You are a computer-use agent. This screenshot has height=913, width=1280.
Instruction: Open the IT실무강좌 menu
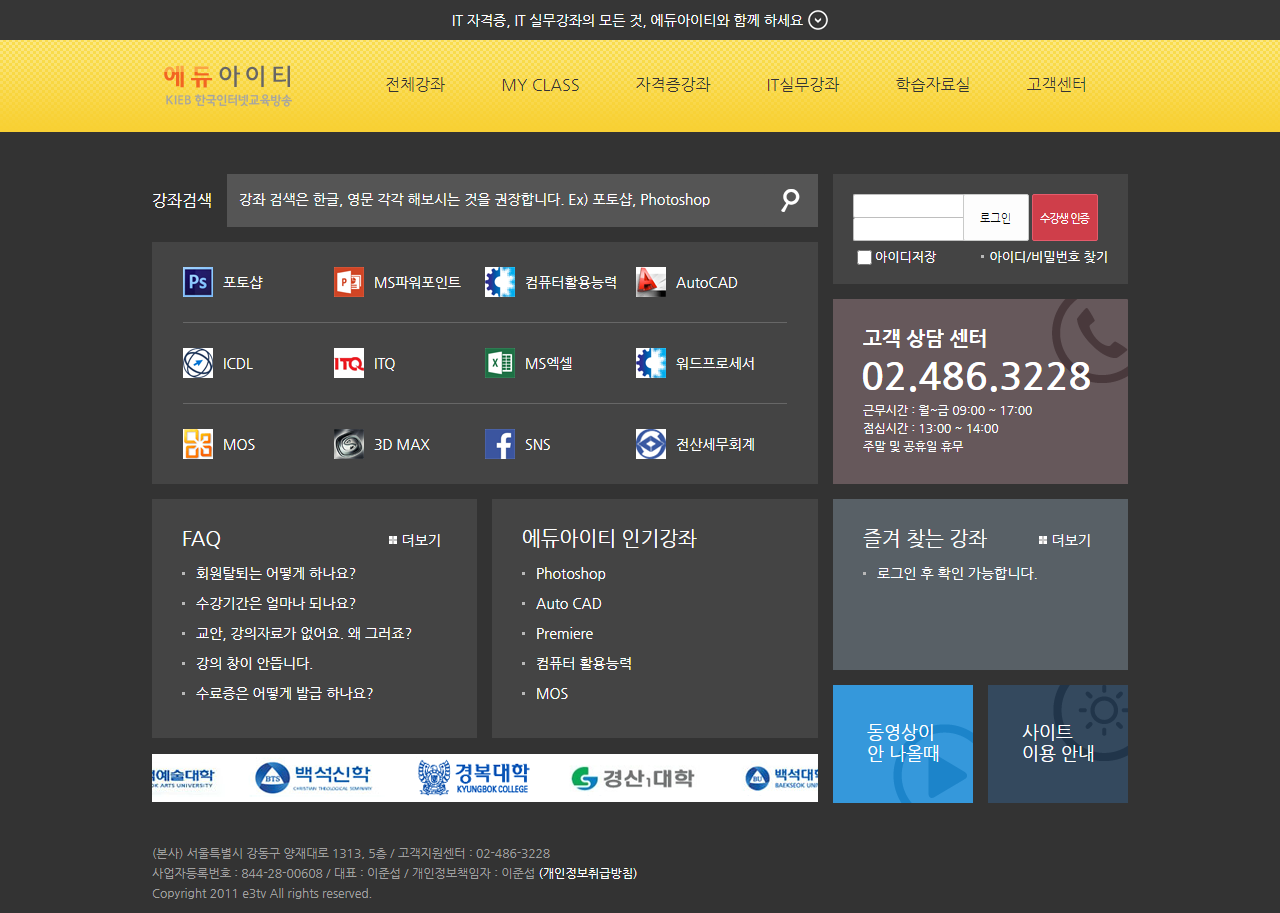(803, 85)
